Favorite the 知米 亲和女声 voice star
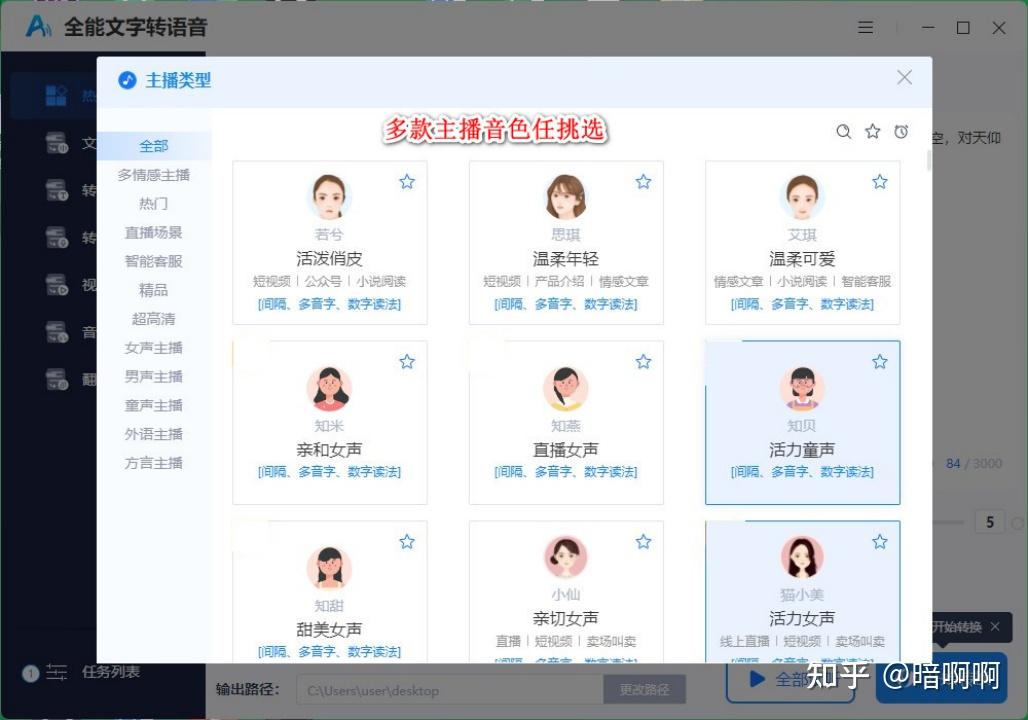The height and width of the screenshot is (720, 1028). tap(407, 361)
